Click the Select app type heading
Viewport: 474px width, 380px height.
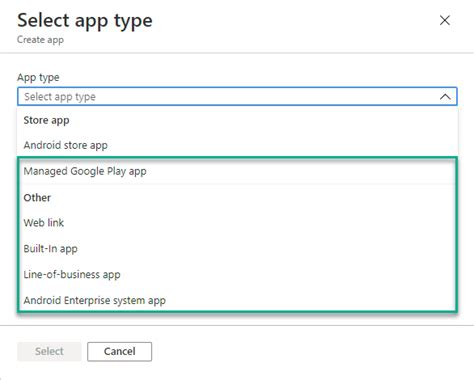85,21
